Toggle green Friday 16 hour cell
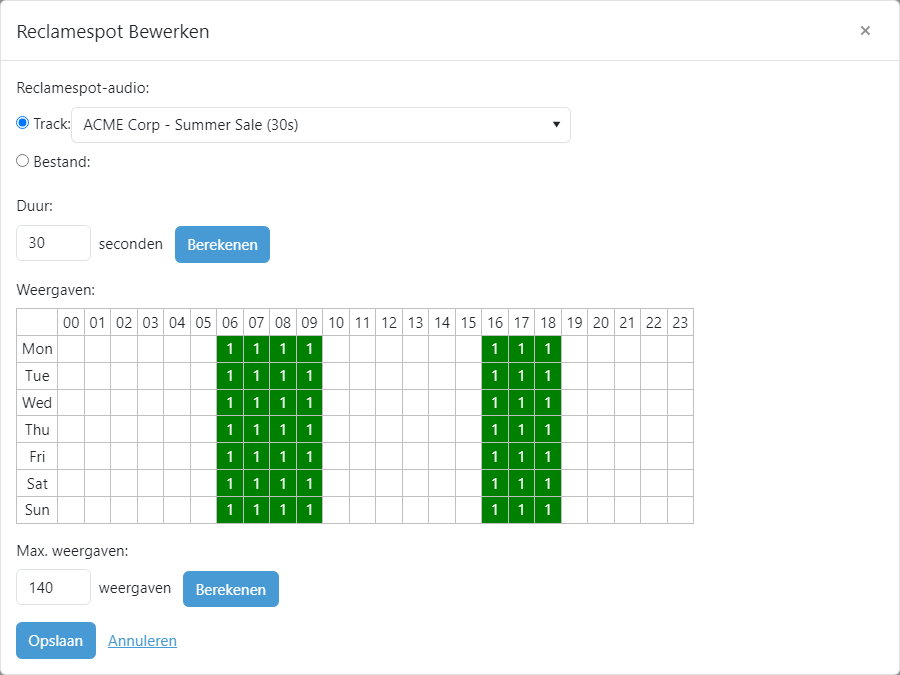This screenshot has width=900, height=675. click(x=495, y=456)
